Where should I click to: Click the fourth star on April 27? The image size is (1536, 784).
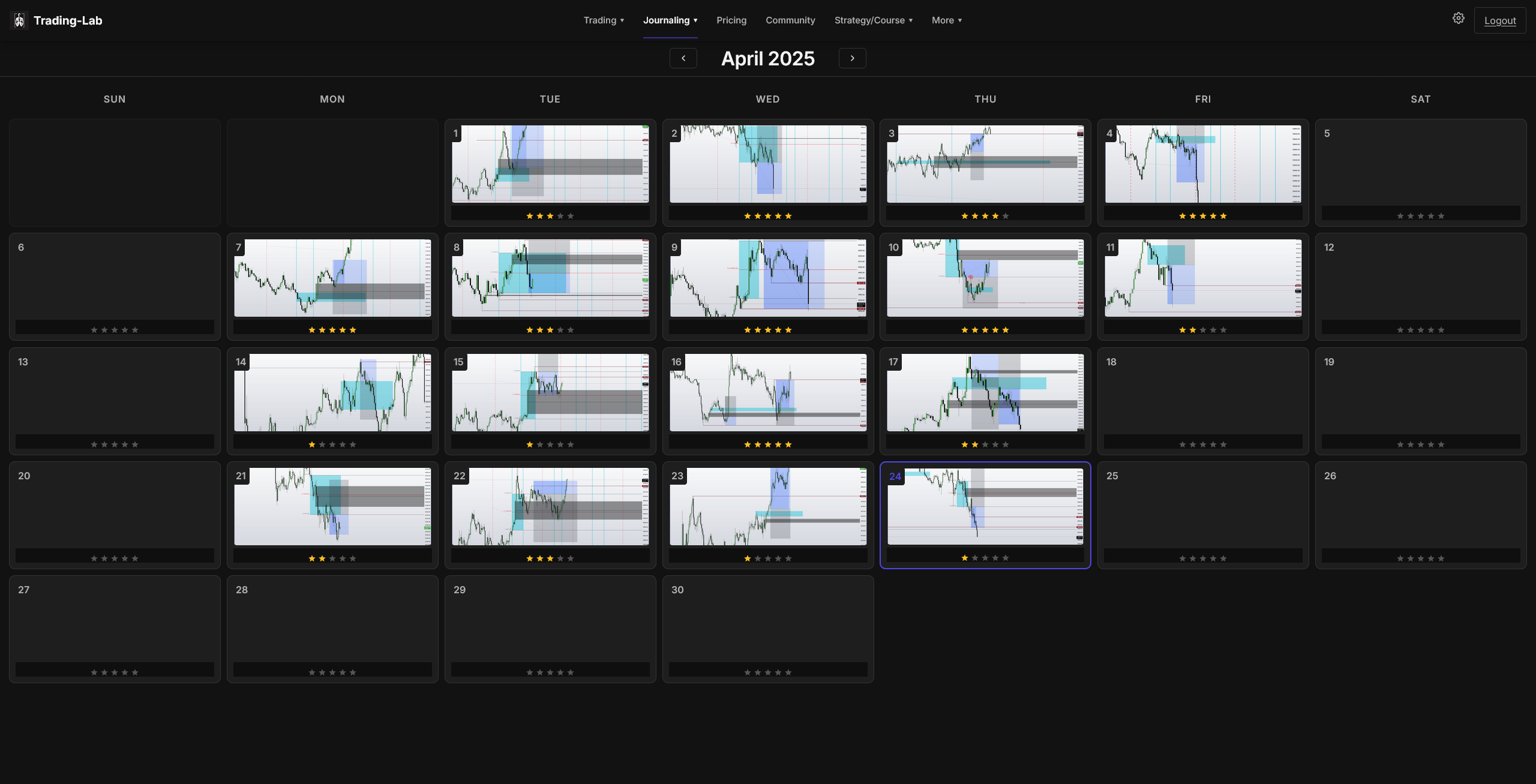click(x=125, y=672)
